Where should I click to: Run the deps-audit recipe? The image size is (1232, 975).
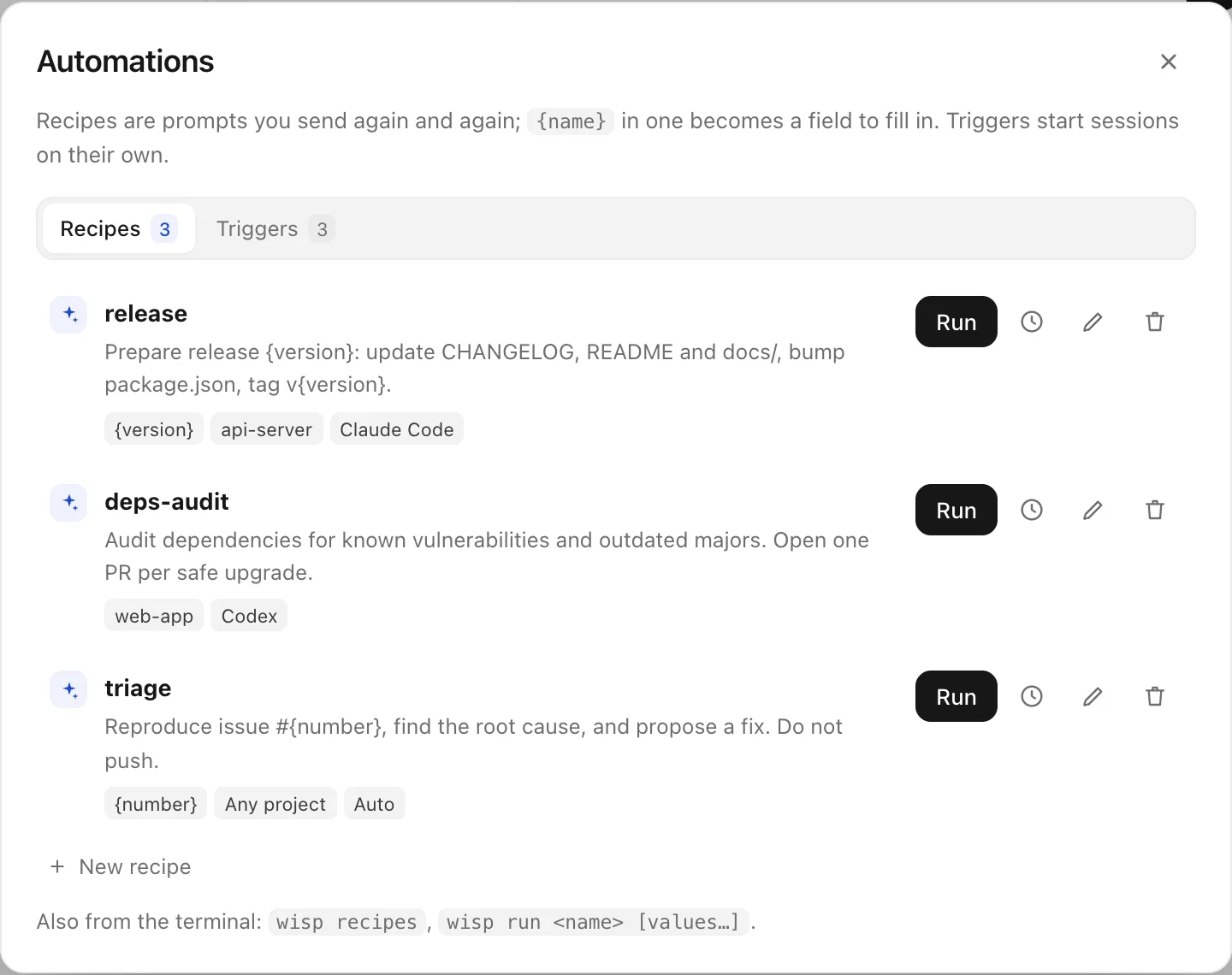957,510
